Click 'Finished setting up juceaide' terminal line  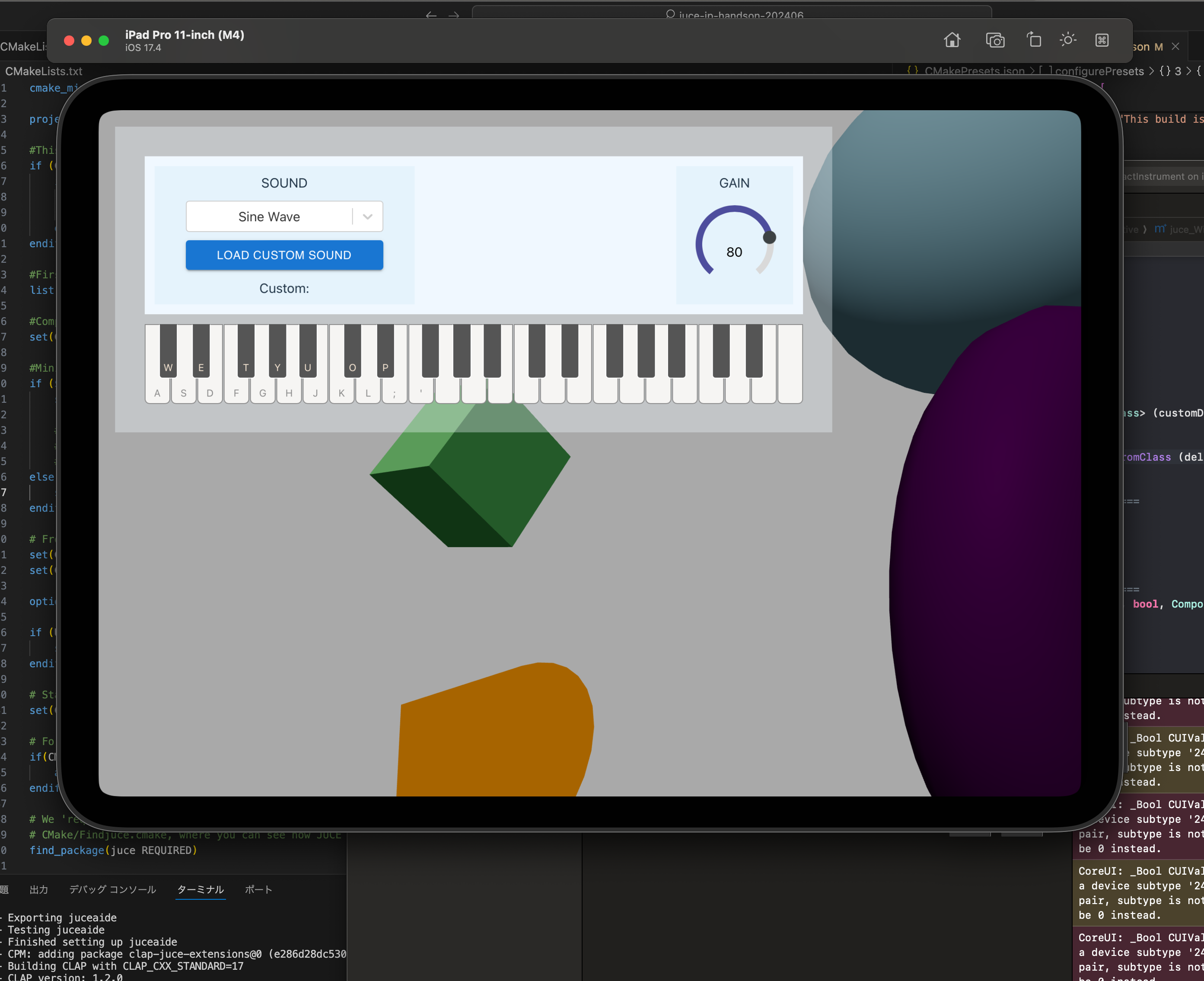pyautogui.click(x=92, y=941)
